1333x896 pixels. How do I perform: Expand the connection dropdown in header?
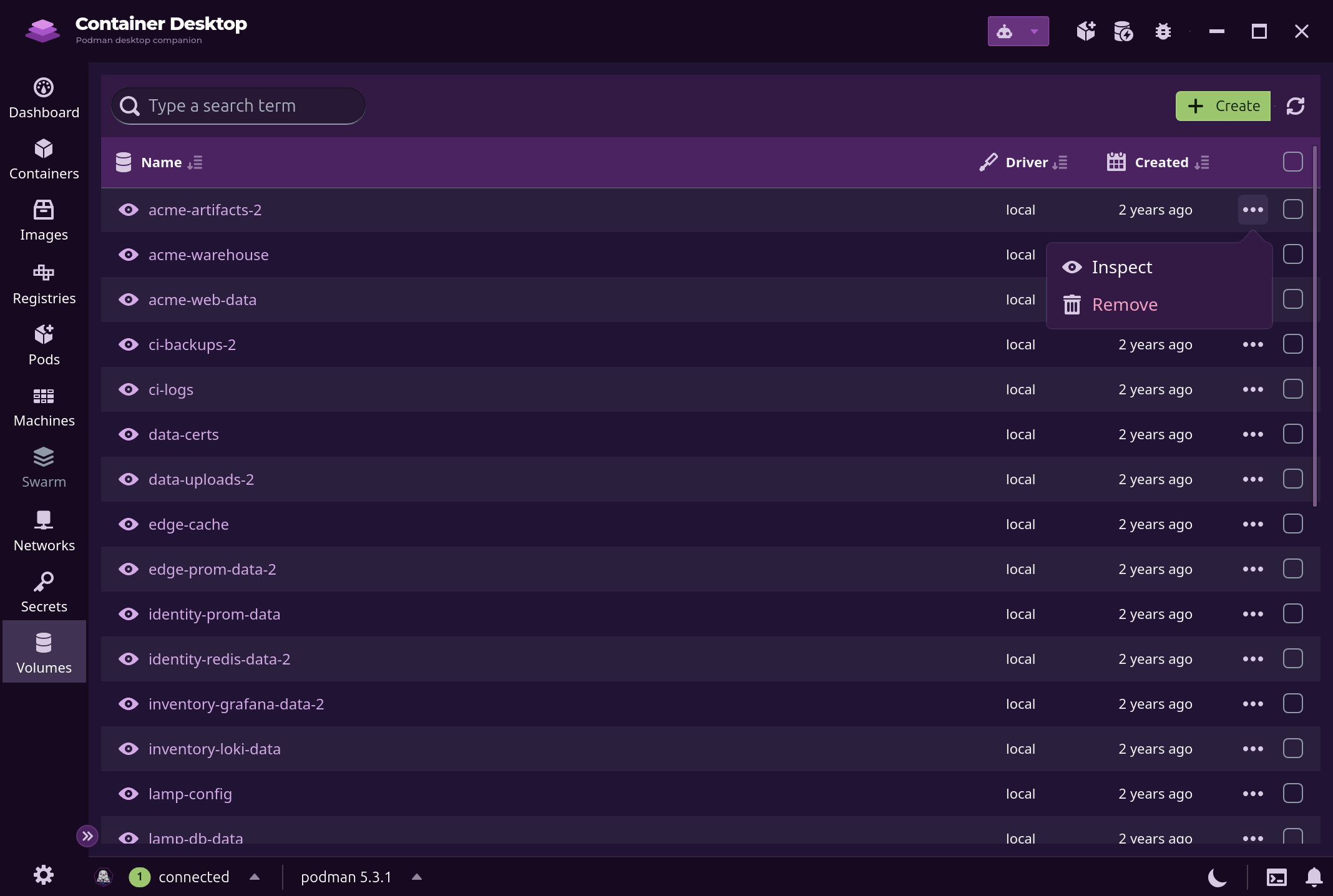1018,31
